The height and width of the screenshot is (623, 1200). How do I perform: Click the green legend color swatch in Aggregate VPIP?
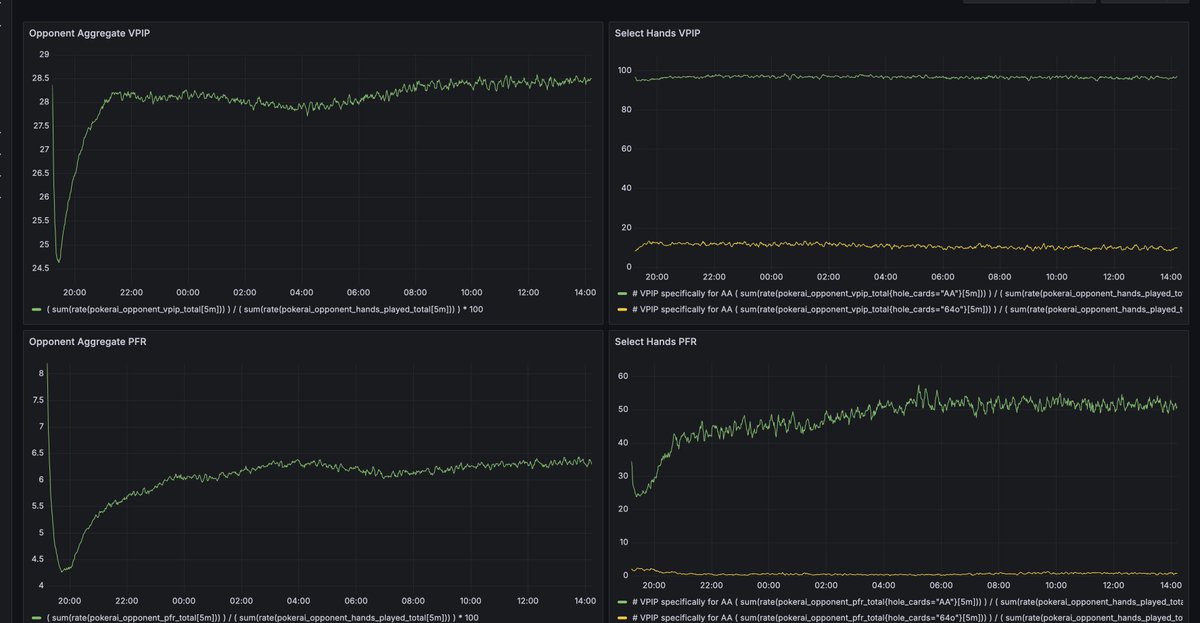(x=37, y=310)
